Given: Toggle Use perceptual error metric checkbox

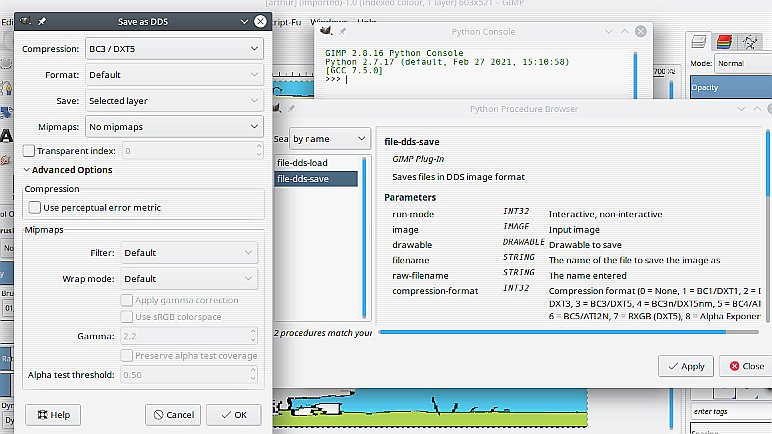Looking at the screenshot, I should pyautogui.click(x=36, y=207).
